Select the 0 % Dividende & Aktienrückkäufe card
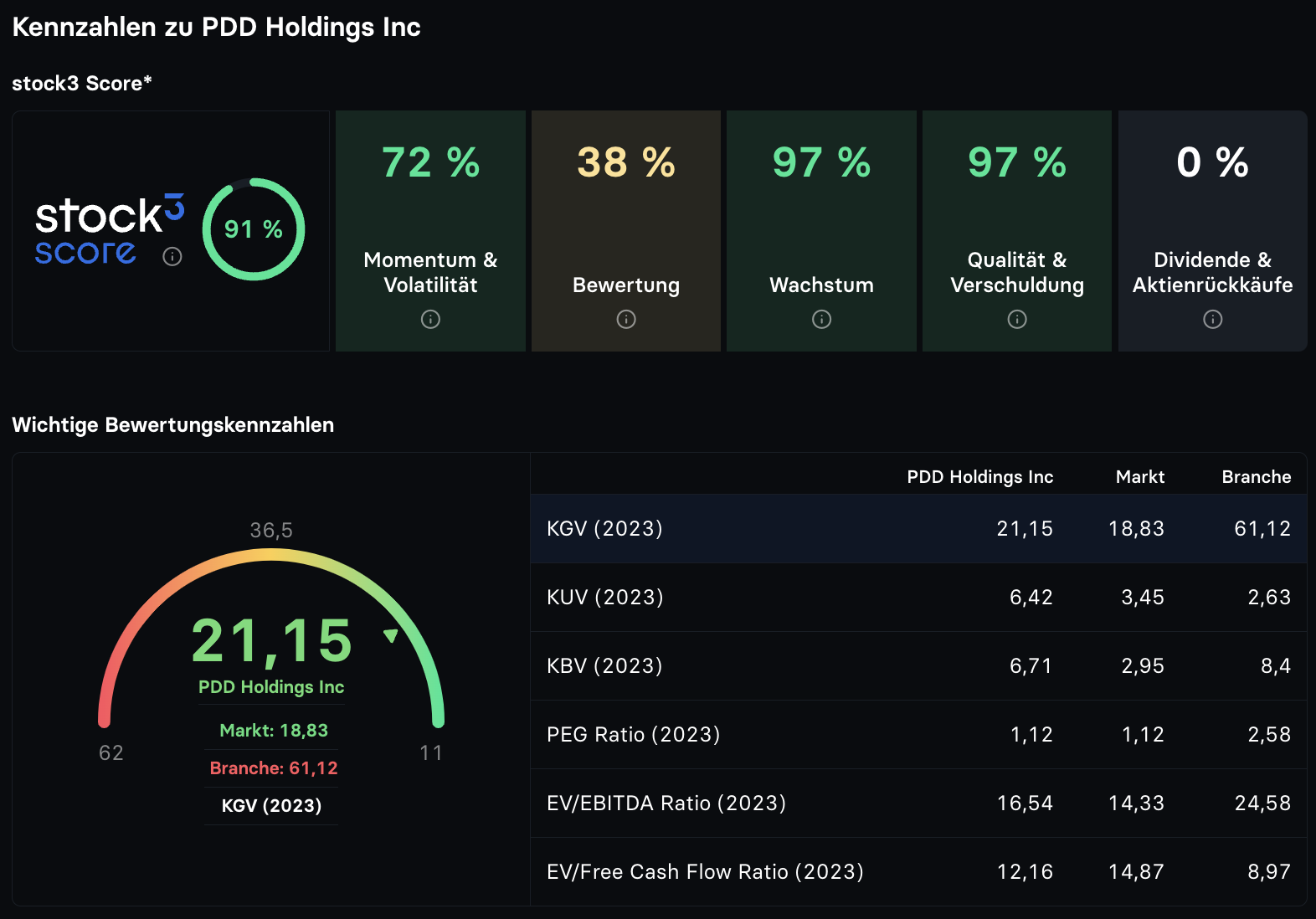Screen dimensions: 1316x919 point(1213,231)
